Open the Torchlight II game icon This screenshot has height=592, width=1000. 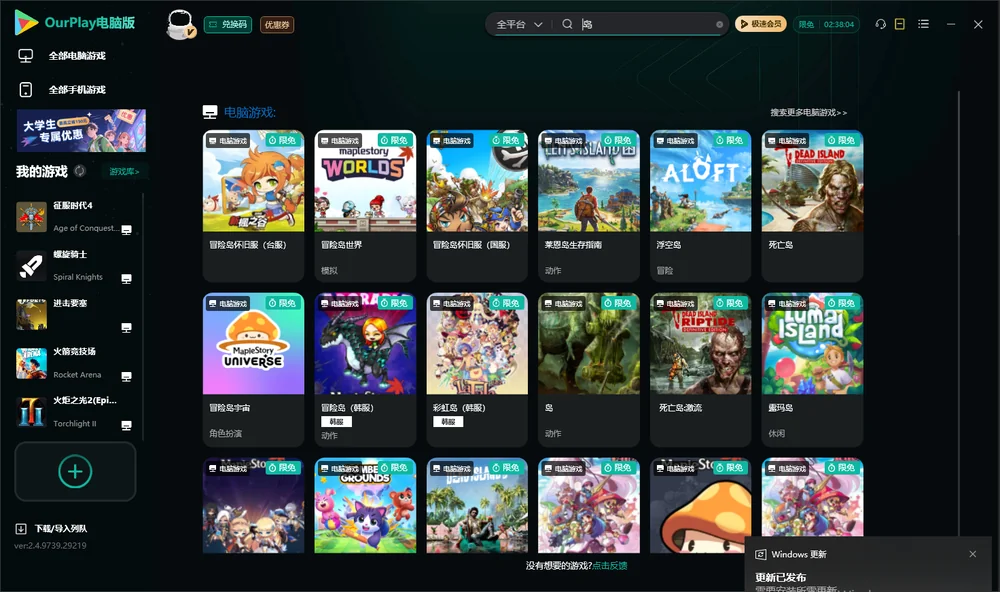(31, 412)
